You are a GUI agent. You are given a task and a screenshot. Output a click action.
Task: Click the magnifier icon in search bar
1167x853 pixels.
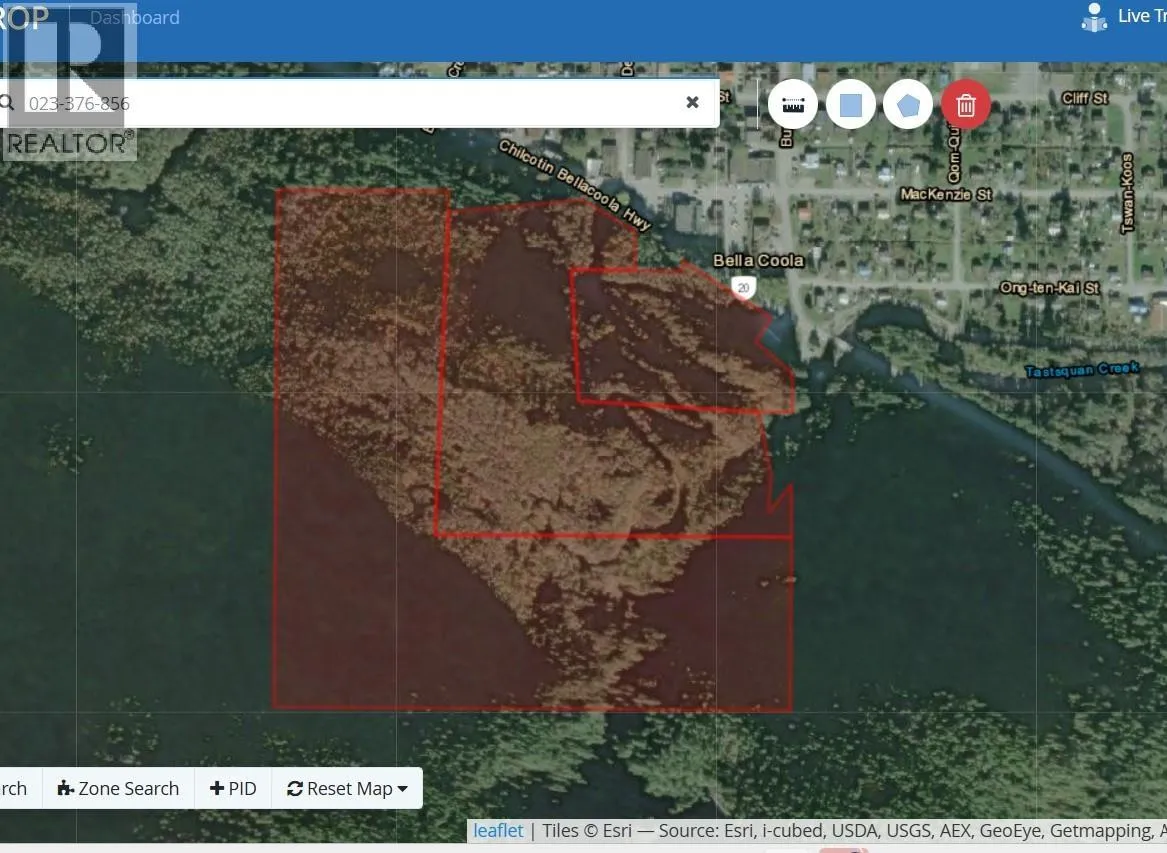tap(6, 103)
